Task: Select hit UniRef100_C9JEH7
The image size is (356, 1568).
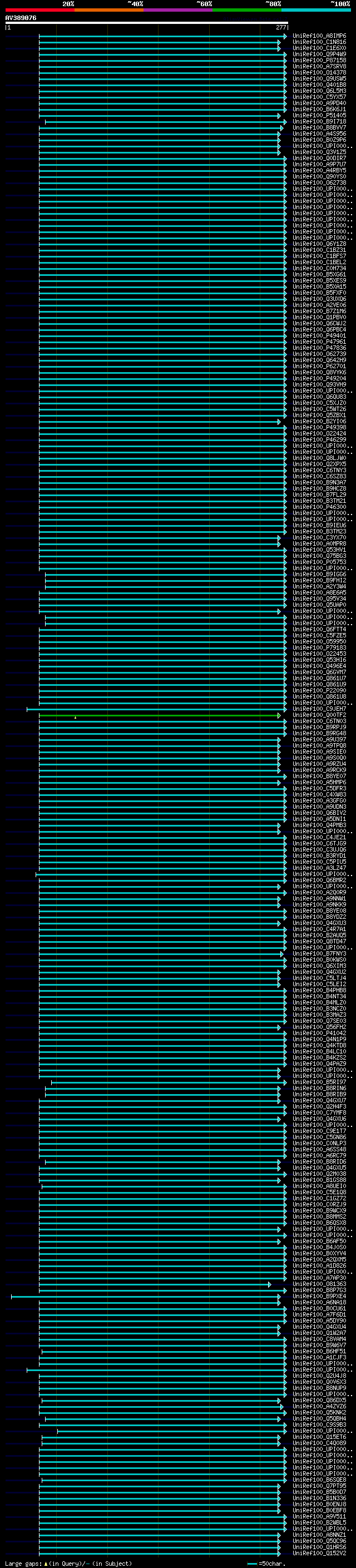Action: [x=319, y=709]
